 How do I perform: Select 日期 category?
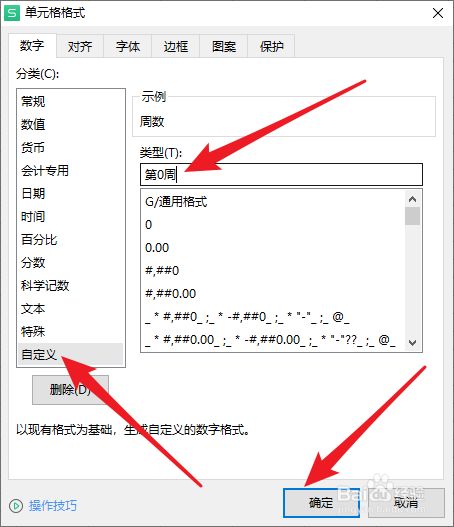tap(71, 193)
